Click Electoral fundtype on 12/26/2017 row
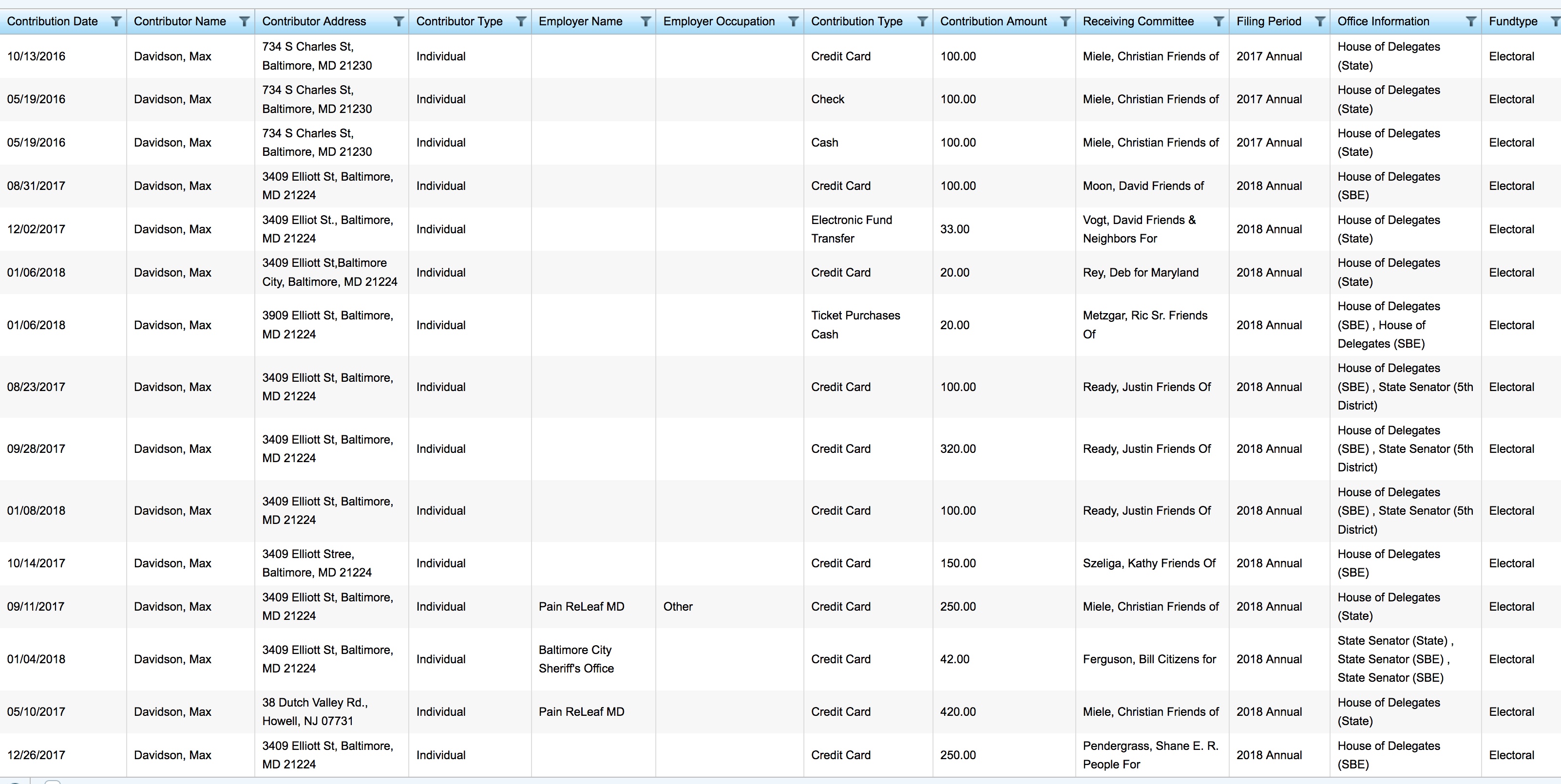This screenshot has width=1561, height=784. pos(1512,755)
